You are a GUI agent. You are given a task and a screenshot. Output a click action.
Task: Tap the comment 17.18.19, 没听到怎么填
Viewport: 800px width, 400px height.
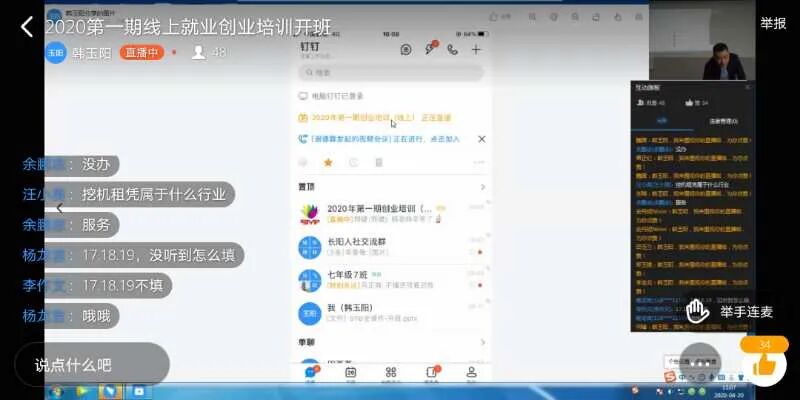coord(159,255)
